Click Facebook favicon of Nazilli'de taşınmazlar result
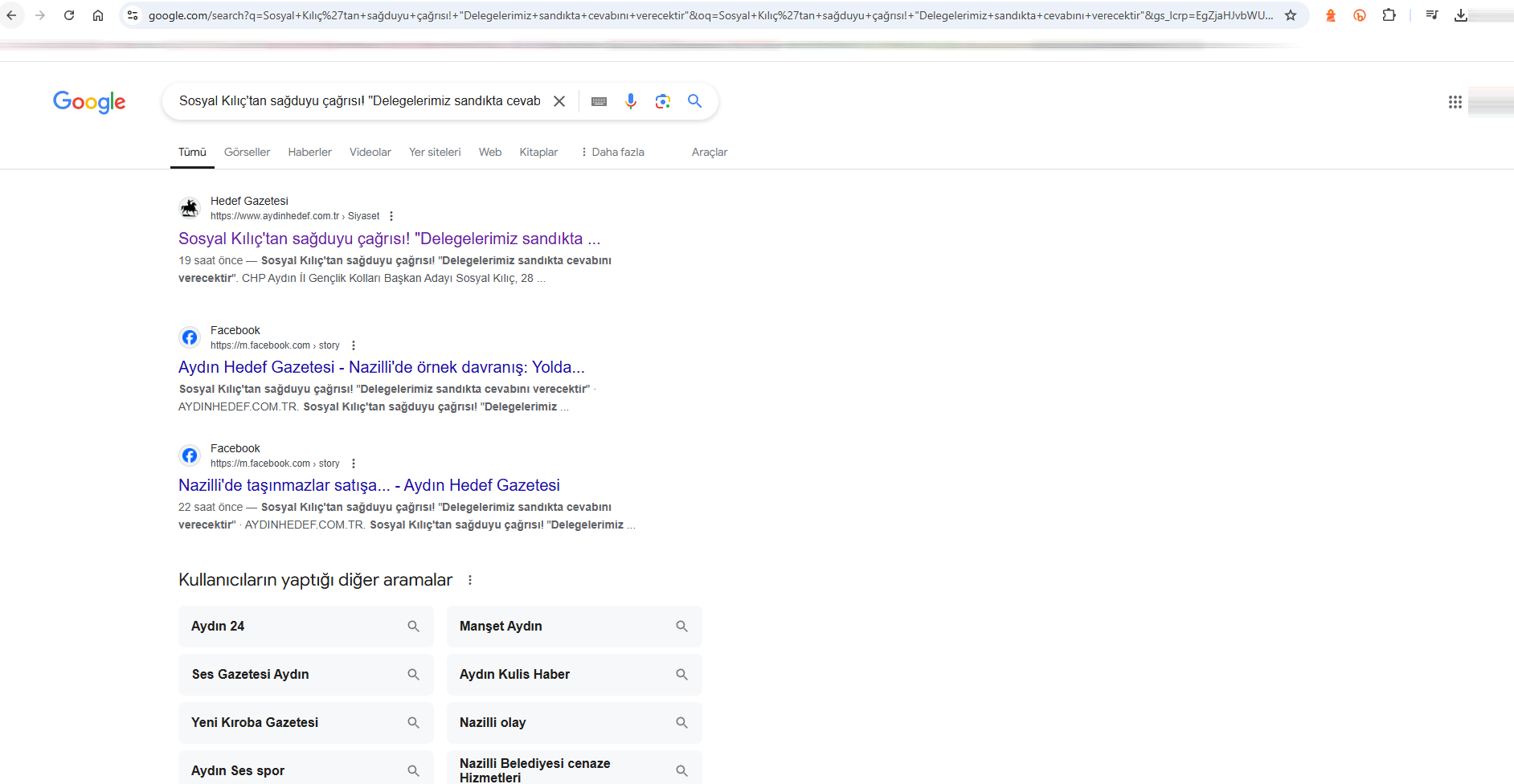Screen dimensions: 1514x784 pos(190,455)
